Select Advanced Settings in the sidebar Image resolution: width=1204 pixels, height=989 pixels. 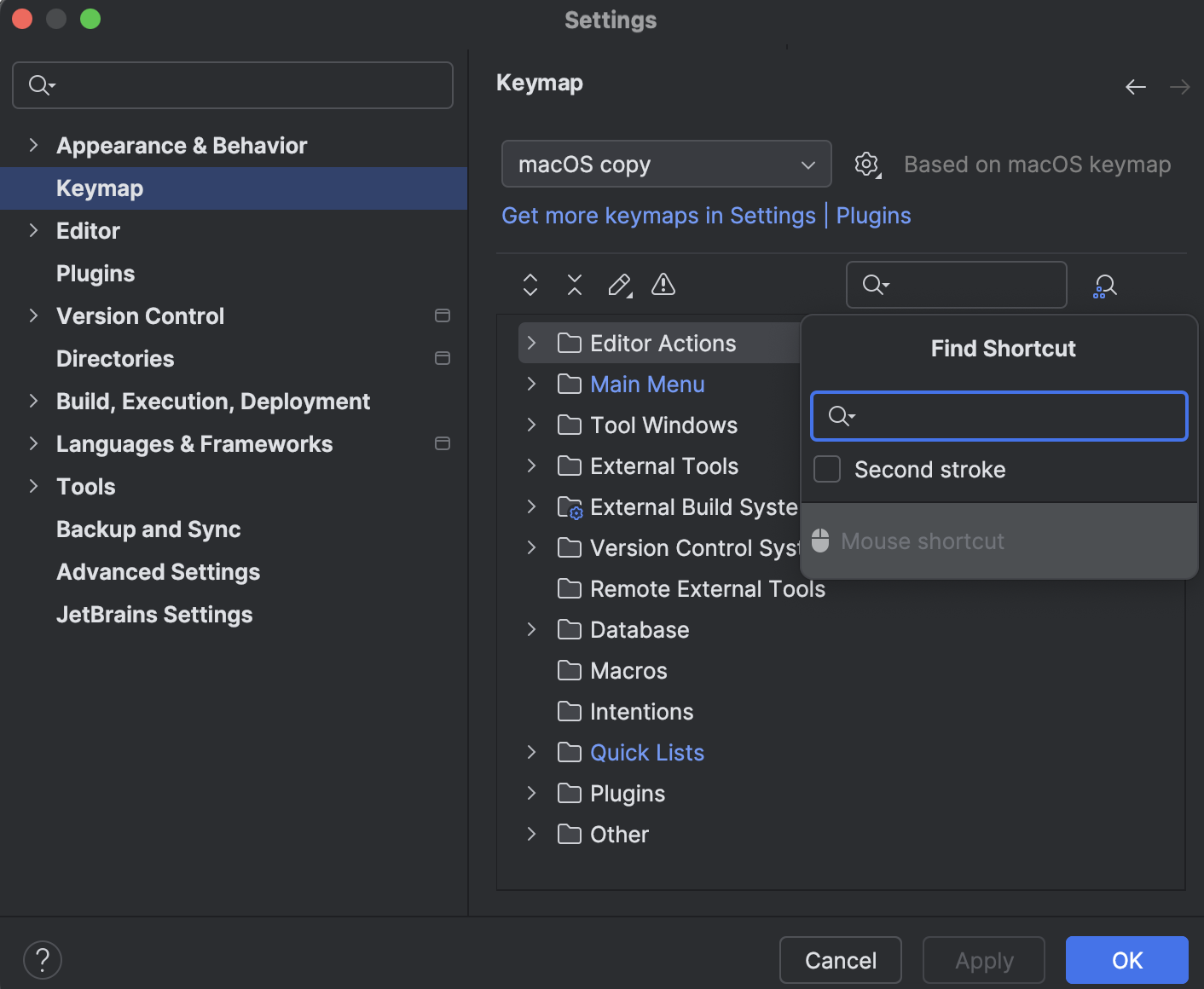click(x=158, y=571)
